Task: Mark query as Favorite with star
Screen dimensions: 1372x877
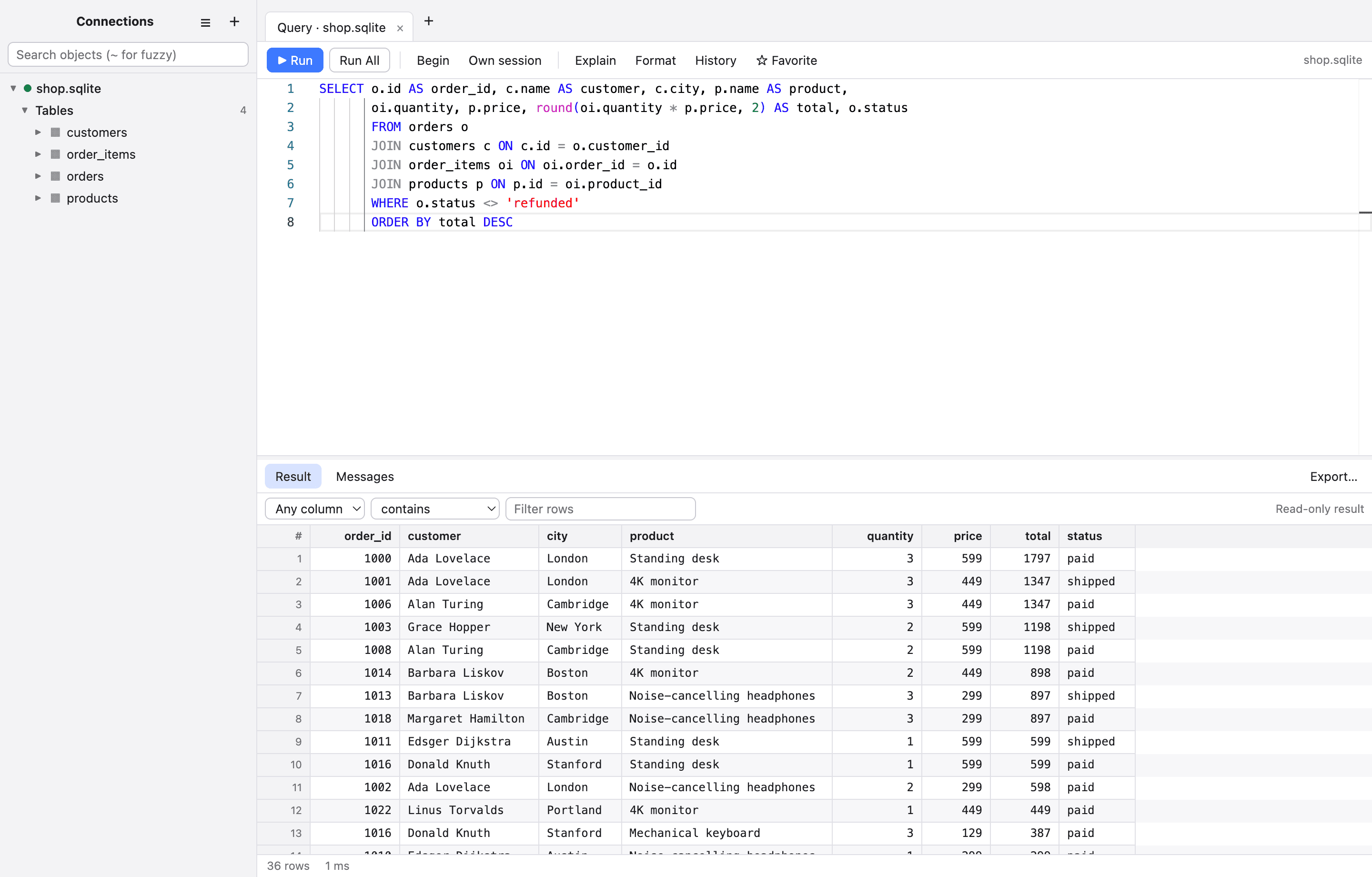Action: click(x=786, y=61)
